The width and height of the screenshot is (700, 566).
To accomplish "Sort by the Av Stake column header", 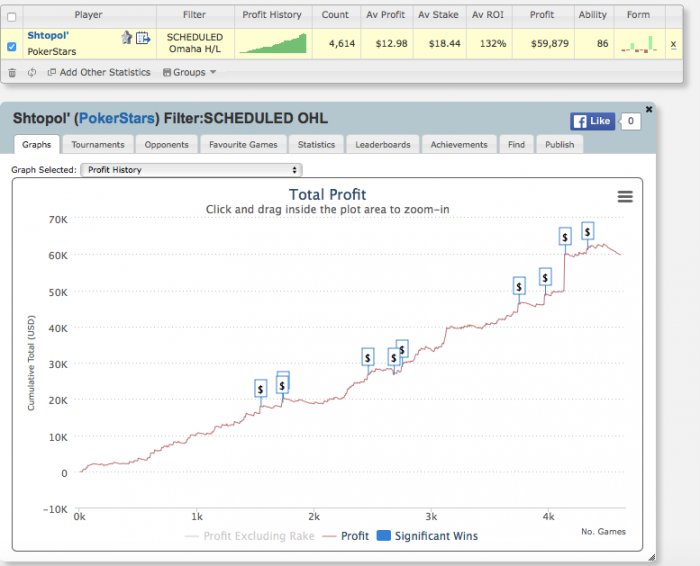I will tap(438, 15).
